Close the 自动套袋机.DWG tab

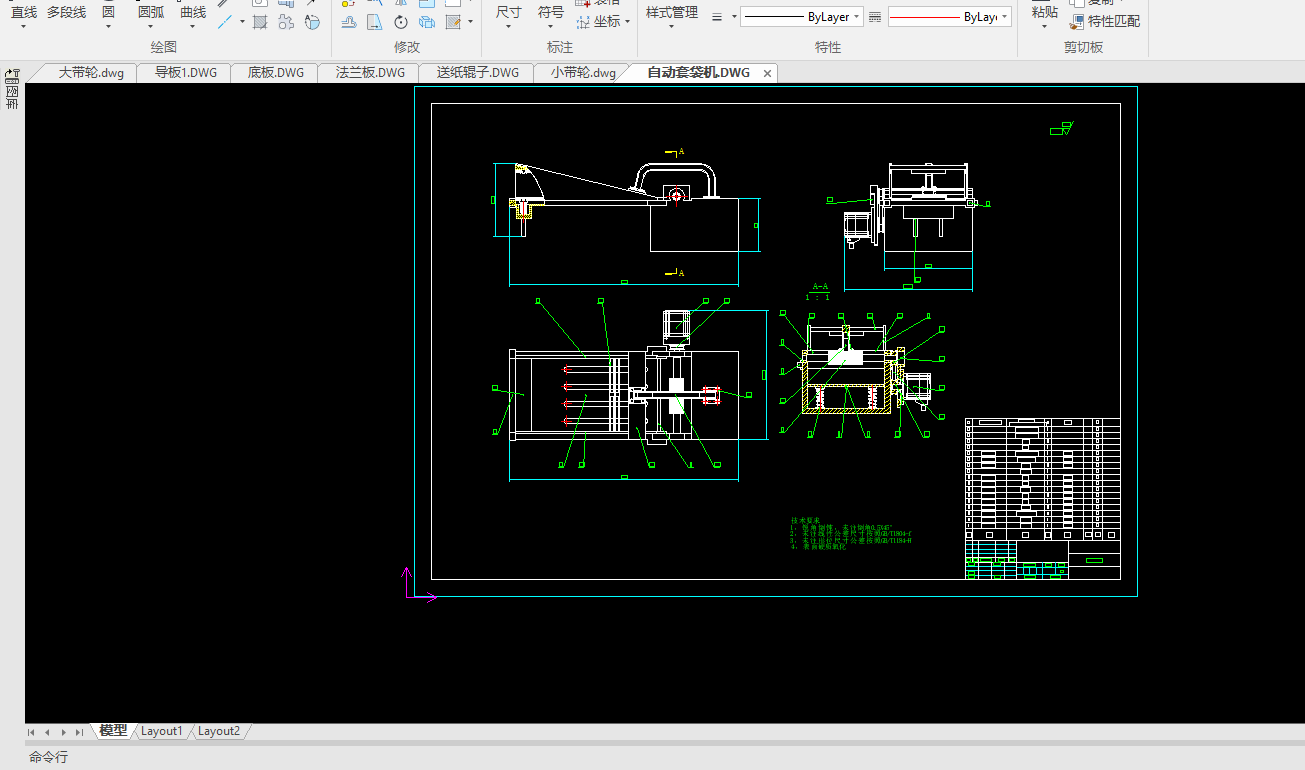click(x=767, y=73)
